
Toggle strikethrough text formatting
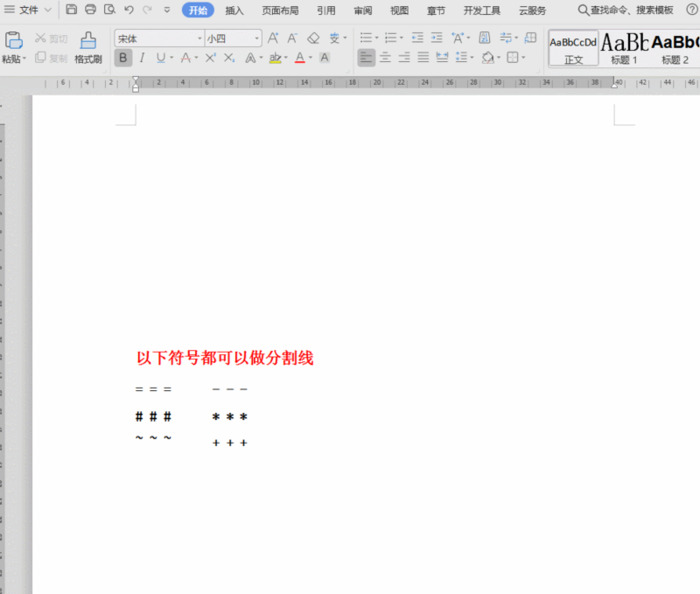click(x=186, y=58)
